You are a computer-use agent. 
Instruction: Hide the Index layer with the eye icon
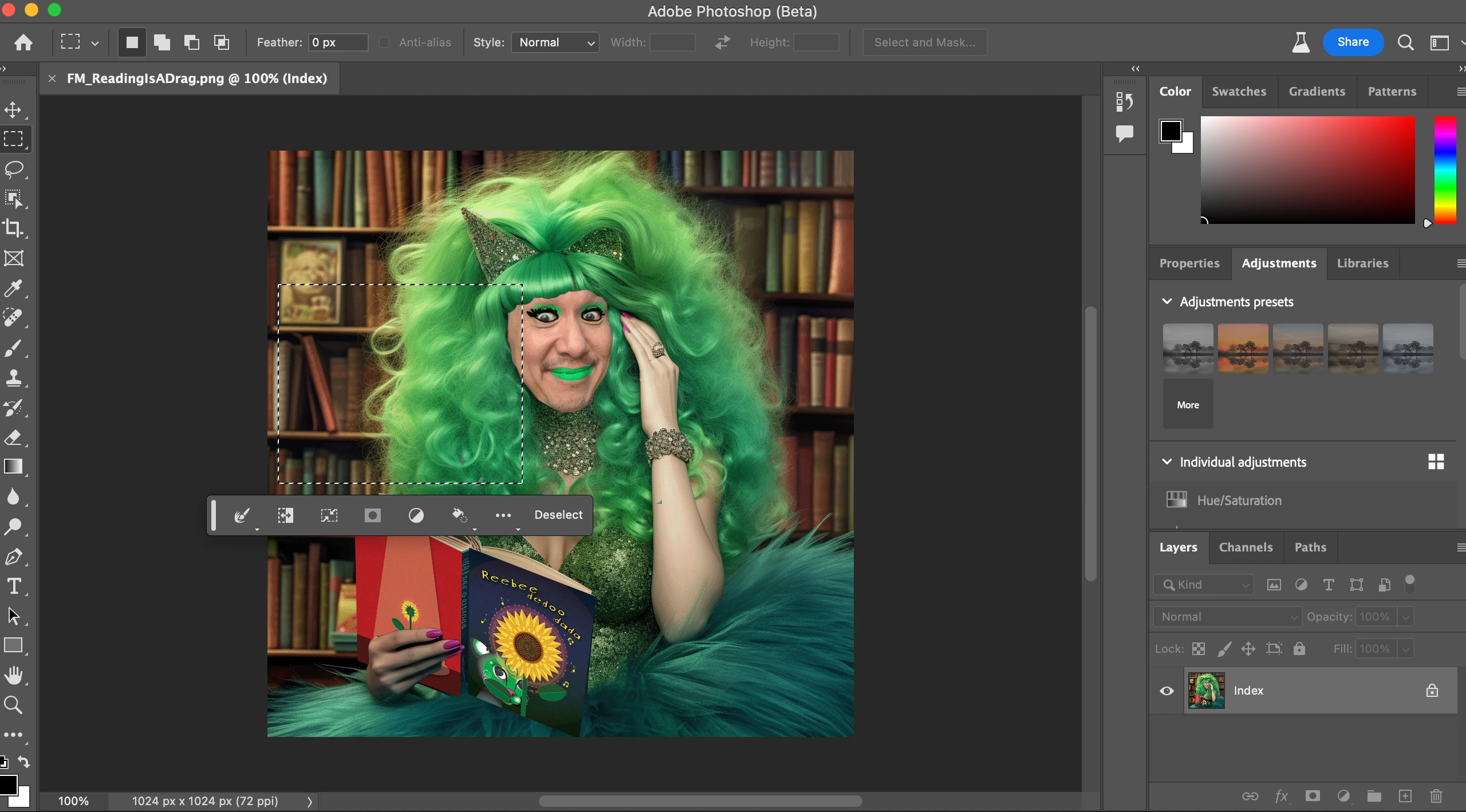[1167, 691]
